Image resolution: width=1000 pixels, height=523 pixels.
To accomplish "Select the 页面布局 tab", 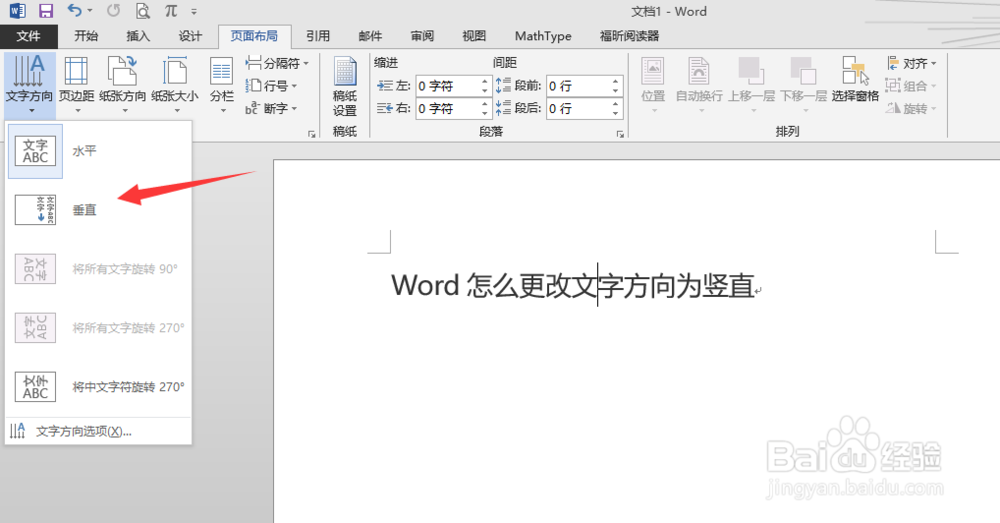I will 254,36.
